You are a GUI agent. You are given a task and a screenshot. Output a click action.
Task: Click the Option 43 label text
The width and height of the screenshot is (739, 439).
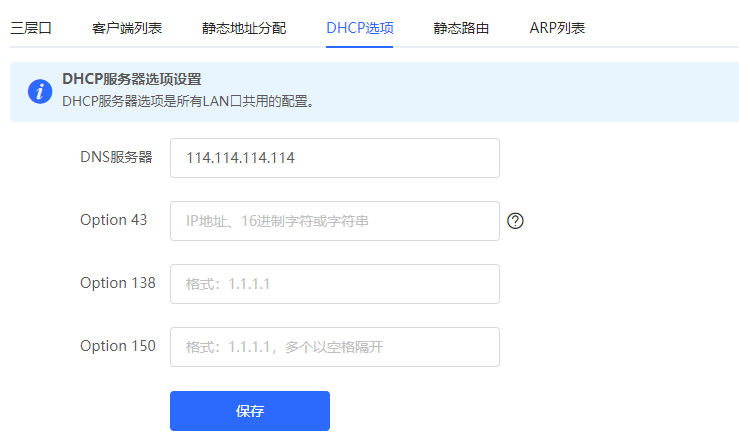tap(113, 220)
